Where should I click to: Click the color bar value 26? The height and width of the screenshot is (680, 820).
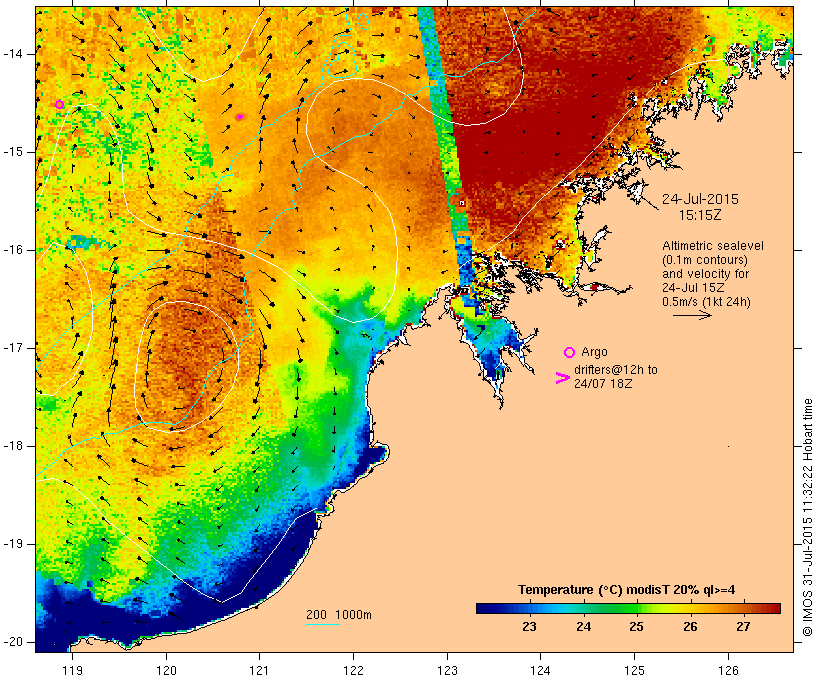coord(690,627)
